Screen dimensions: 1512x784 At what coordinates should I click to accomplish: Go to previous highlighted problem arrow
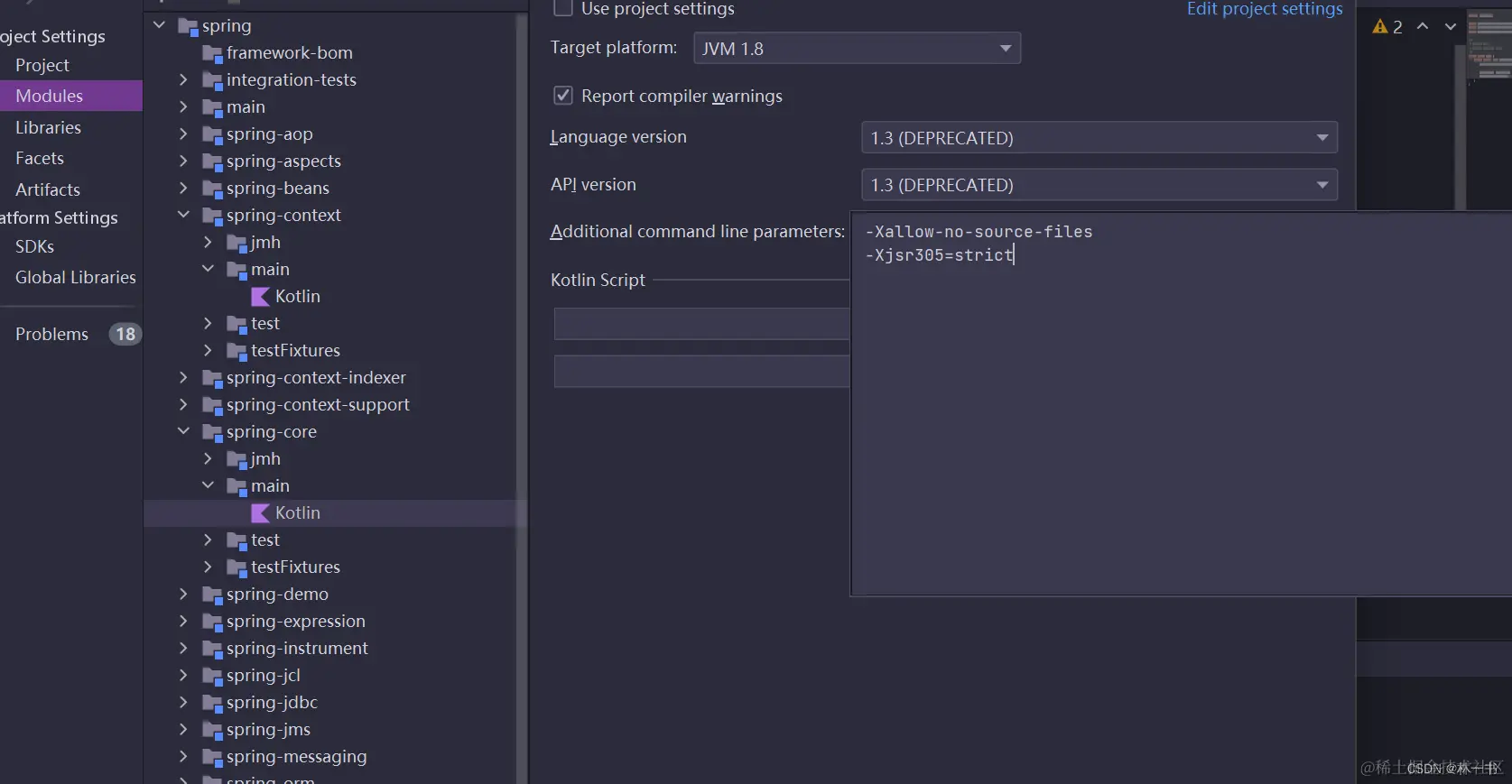1423,26
